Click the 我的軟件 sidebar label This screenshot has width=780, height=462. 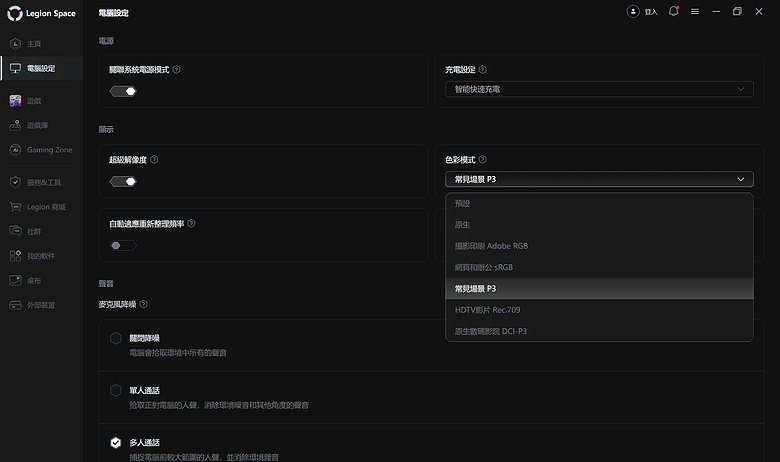point(41,256)
